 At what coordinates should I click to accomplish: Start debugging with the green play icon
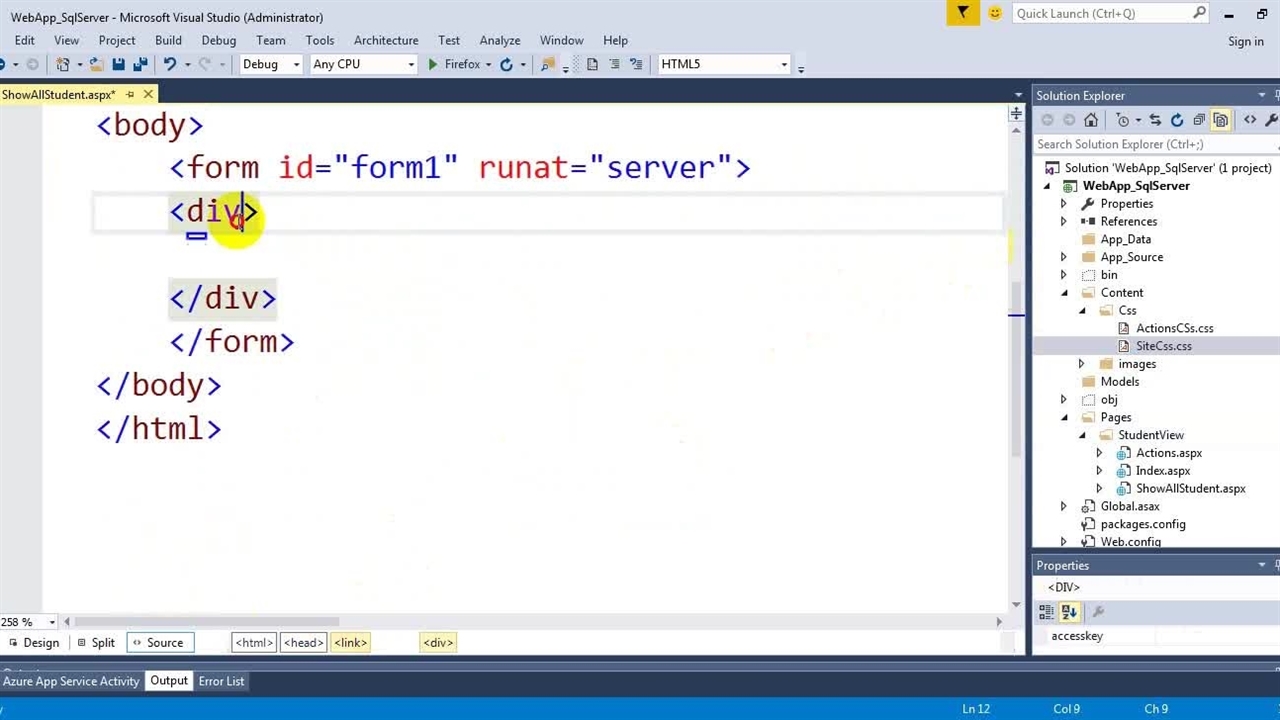coord(432,64)
